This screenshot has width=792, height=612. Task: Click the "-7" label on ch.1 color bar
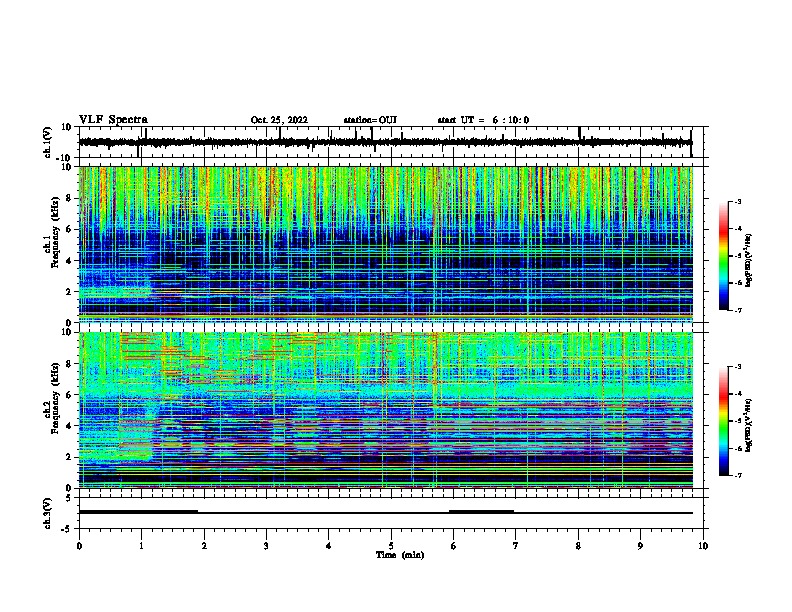[737, 310]
